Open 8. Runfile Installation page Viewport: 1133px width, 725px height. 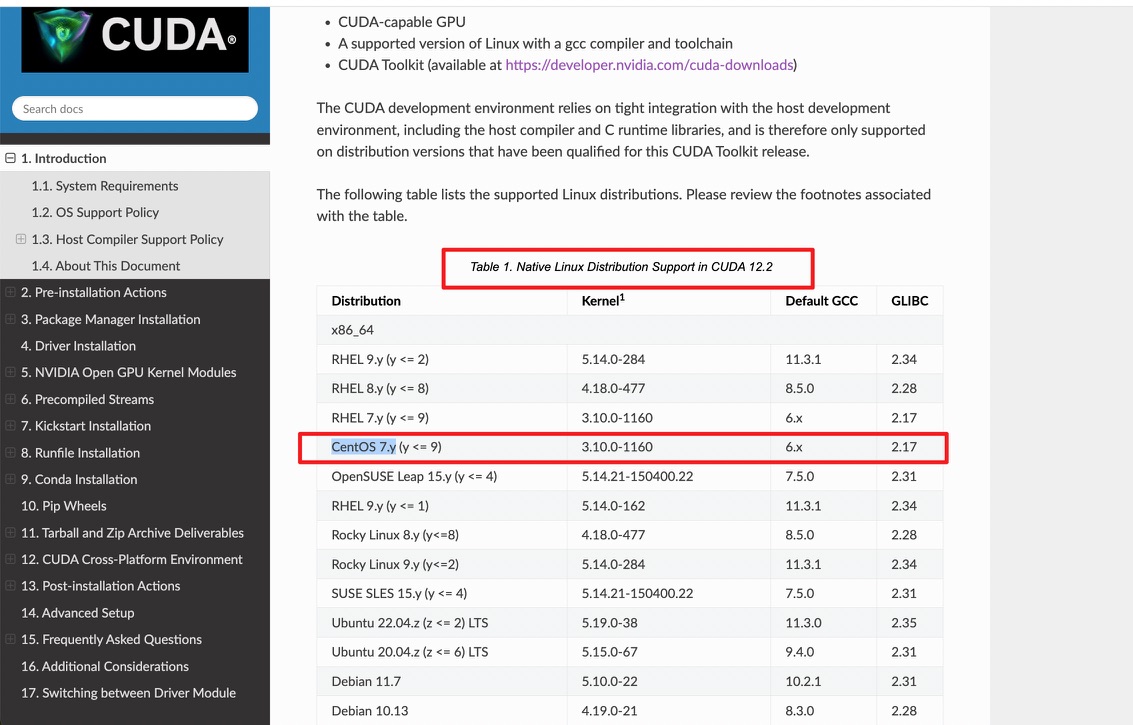click(80, 452)
